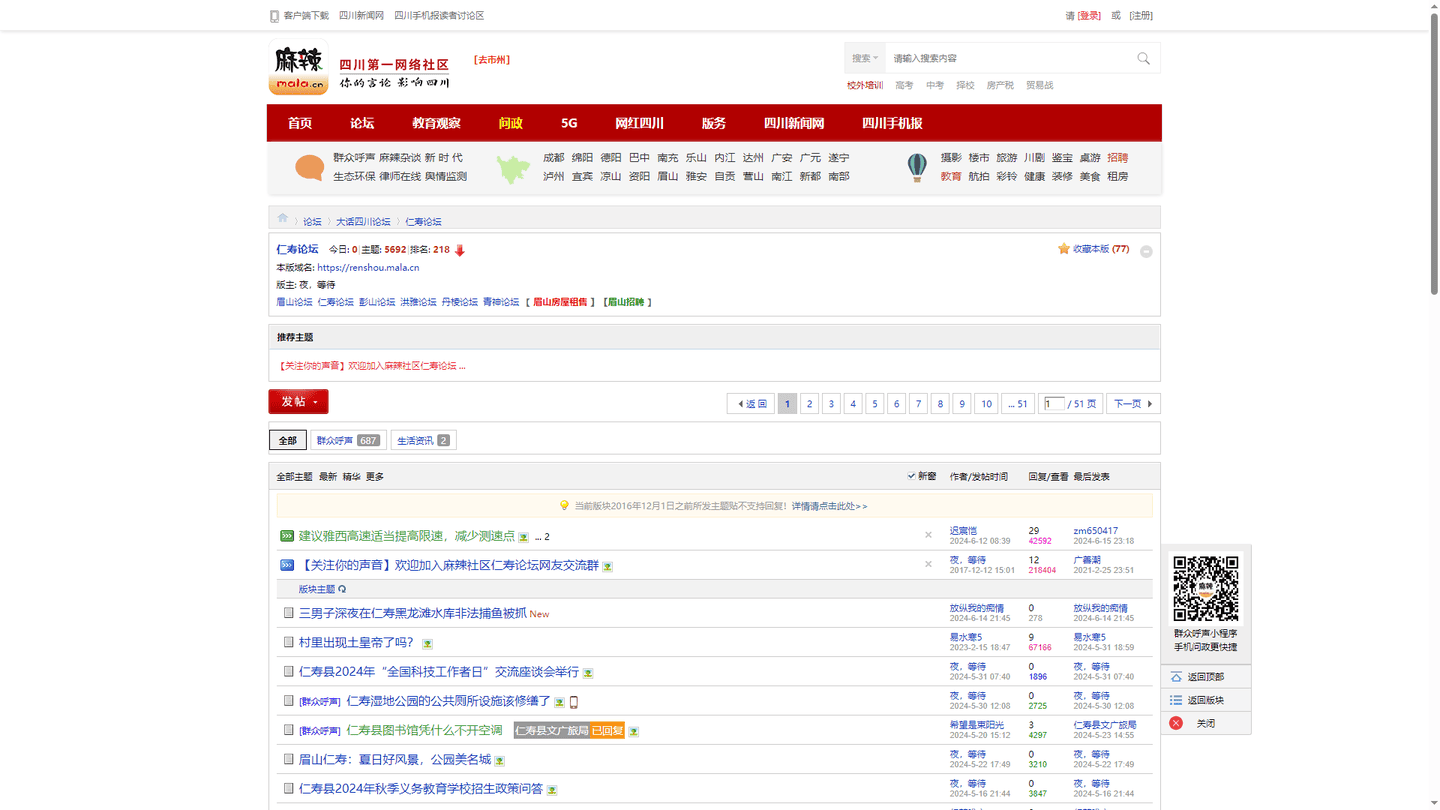
Task: Click the 校外培训 hot search link
Action: [865, 86]
